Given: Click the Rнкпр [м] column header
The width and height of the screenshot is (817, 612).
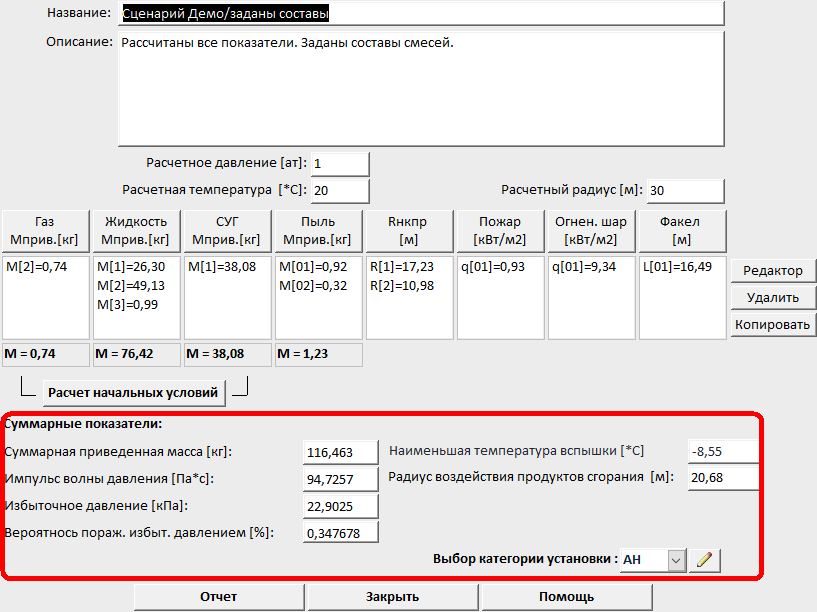Looking at the screenshot, I should 410,231.
